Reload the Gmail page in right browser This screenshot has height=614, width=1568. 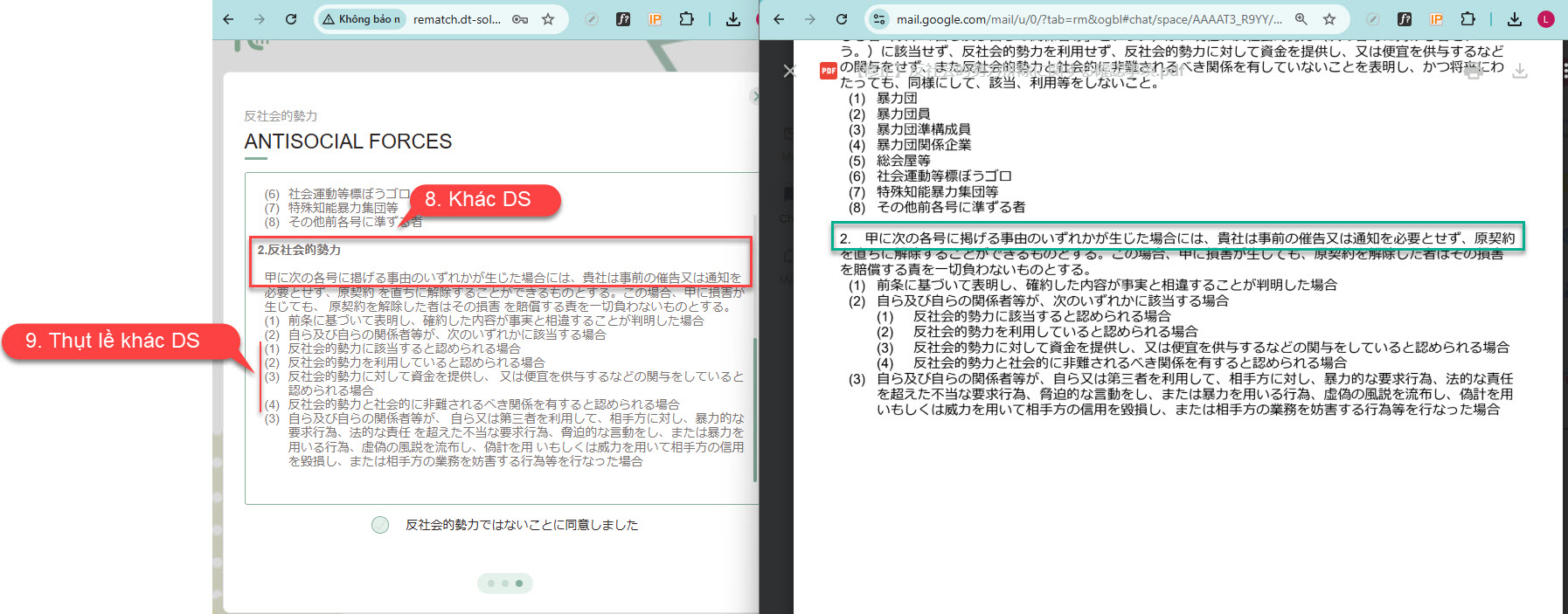pos(842,19)
